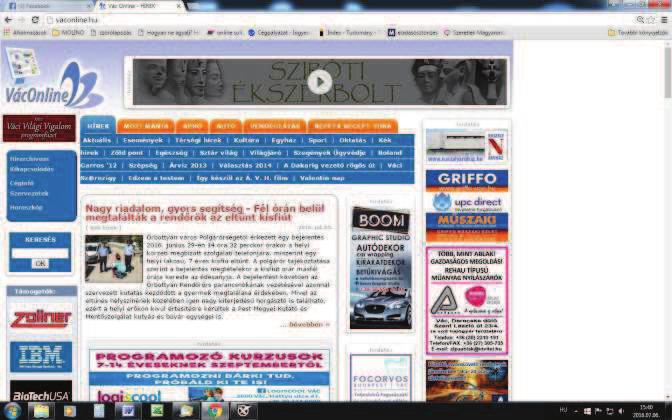Open the Választás 2014 category
The image size is (672, 420).
coord(245,165)
